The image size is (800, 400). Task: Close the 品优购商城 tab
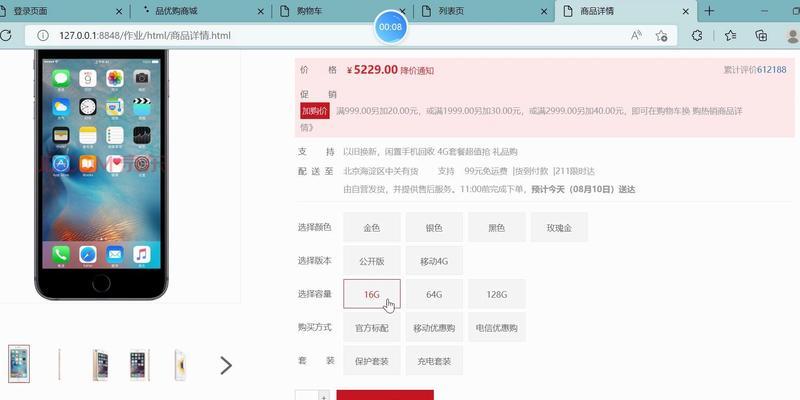pos(261,11)
